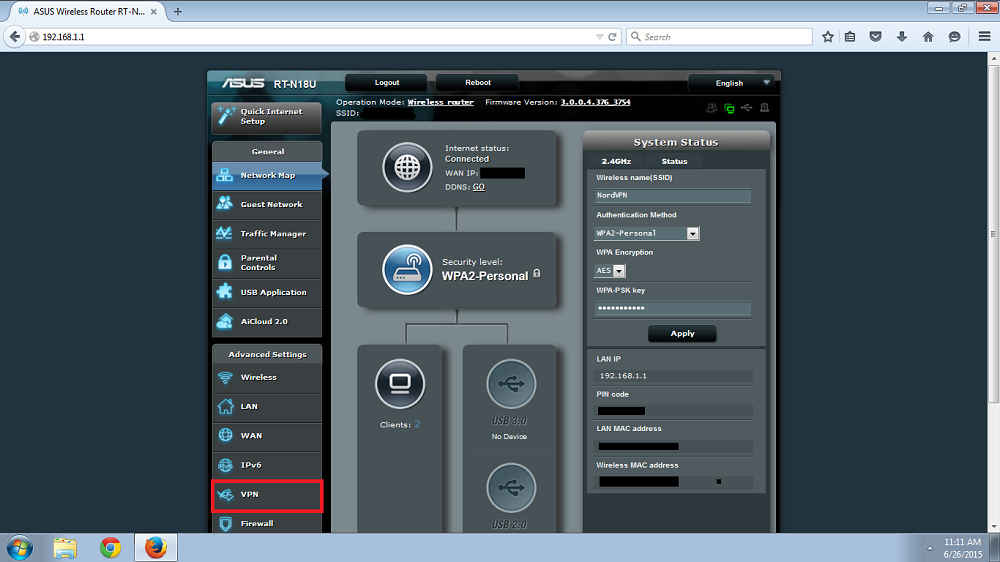
Task: Click the Firefox home icon
Action: click(928, 37)
